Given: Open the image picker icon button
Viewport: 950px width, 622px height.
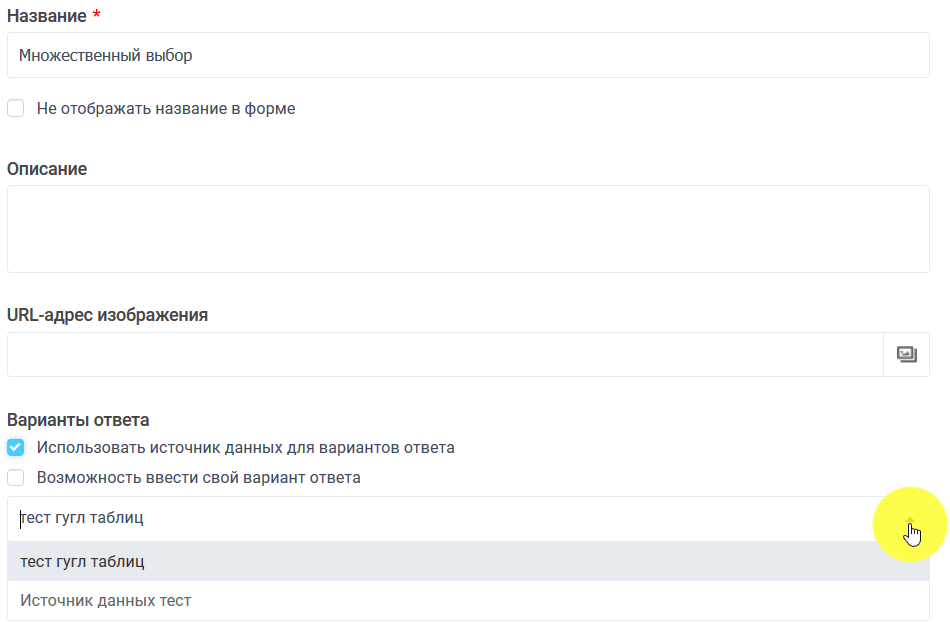Looking at the screenshot, I should click(907, 355).
